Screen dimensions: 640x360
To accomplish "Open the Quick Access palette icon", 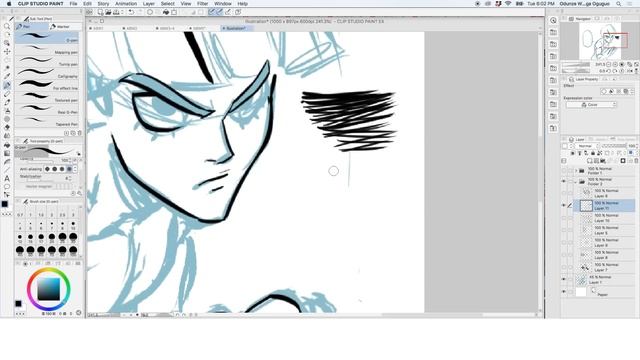I will pyautogui.click(x=553, y=20).
